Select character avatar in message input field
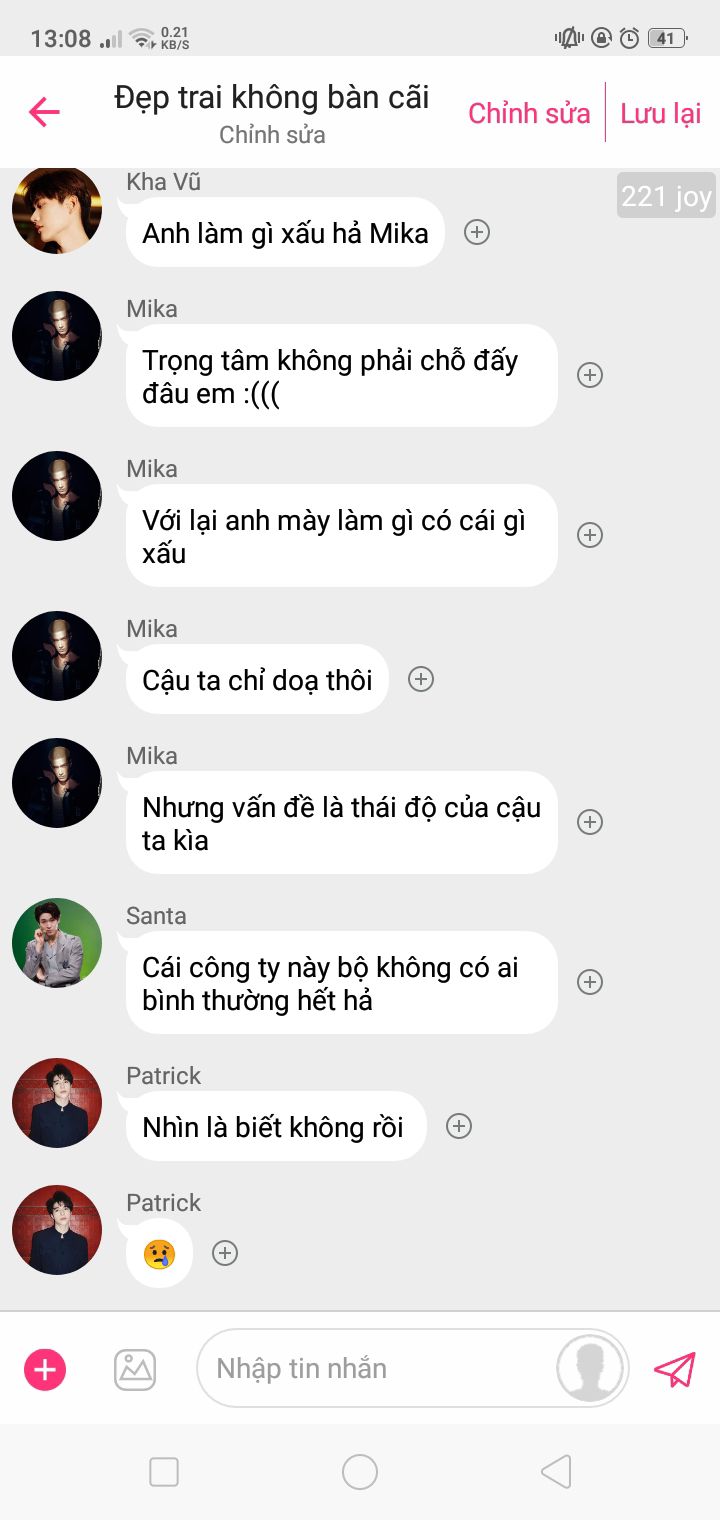Image resolution: width=720 pixels, height=1520 pixels. tap(591, 1368)
